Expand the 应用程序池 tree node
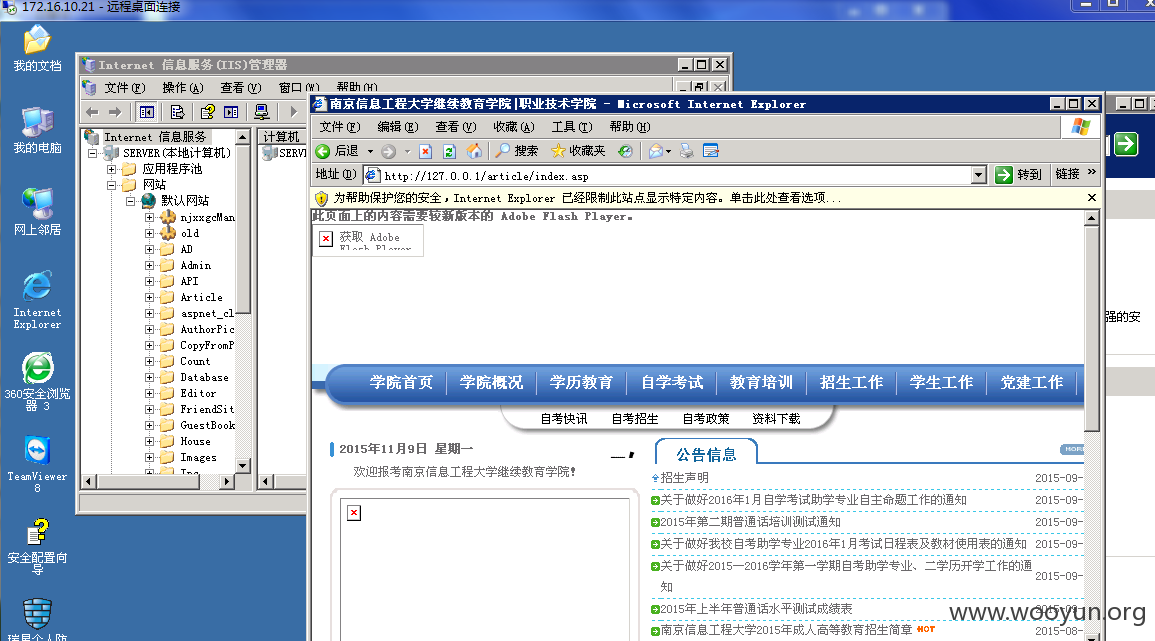The height and width of the screenshot is (641, 1155). click(x=111, y=169)
